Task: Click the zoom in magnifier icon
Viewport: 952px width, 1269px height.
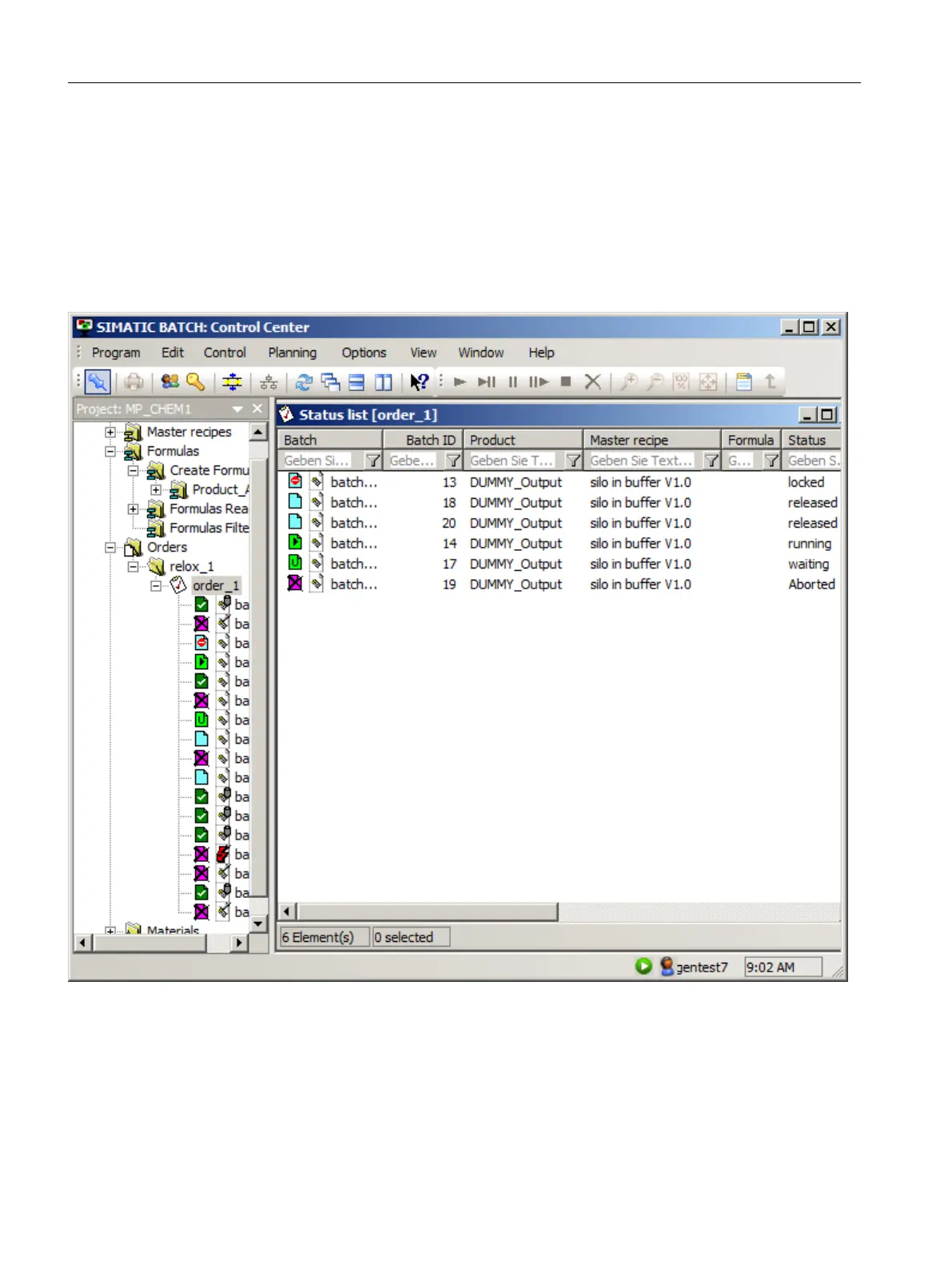Action: 629,382
